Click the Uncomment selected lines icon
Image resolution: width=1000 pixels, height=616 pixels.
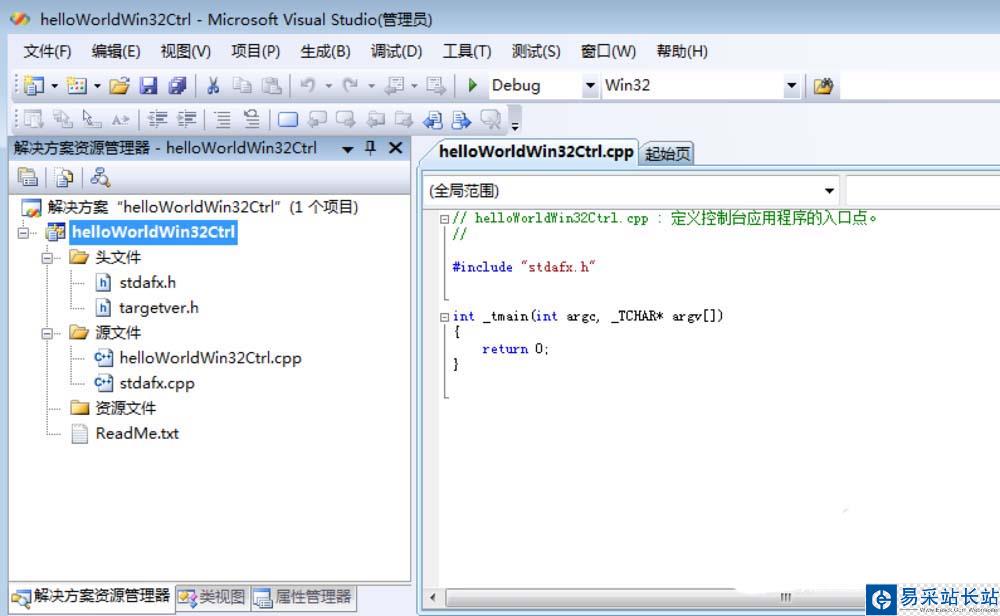(252, 119)
